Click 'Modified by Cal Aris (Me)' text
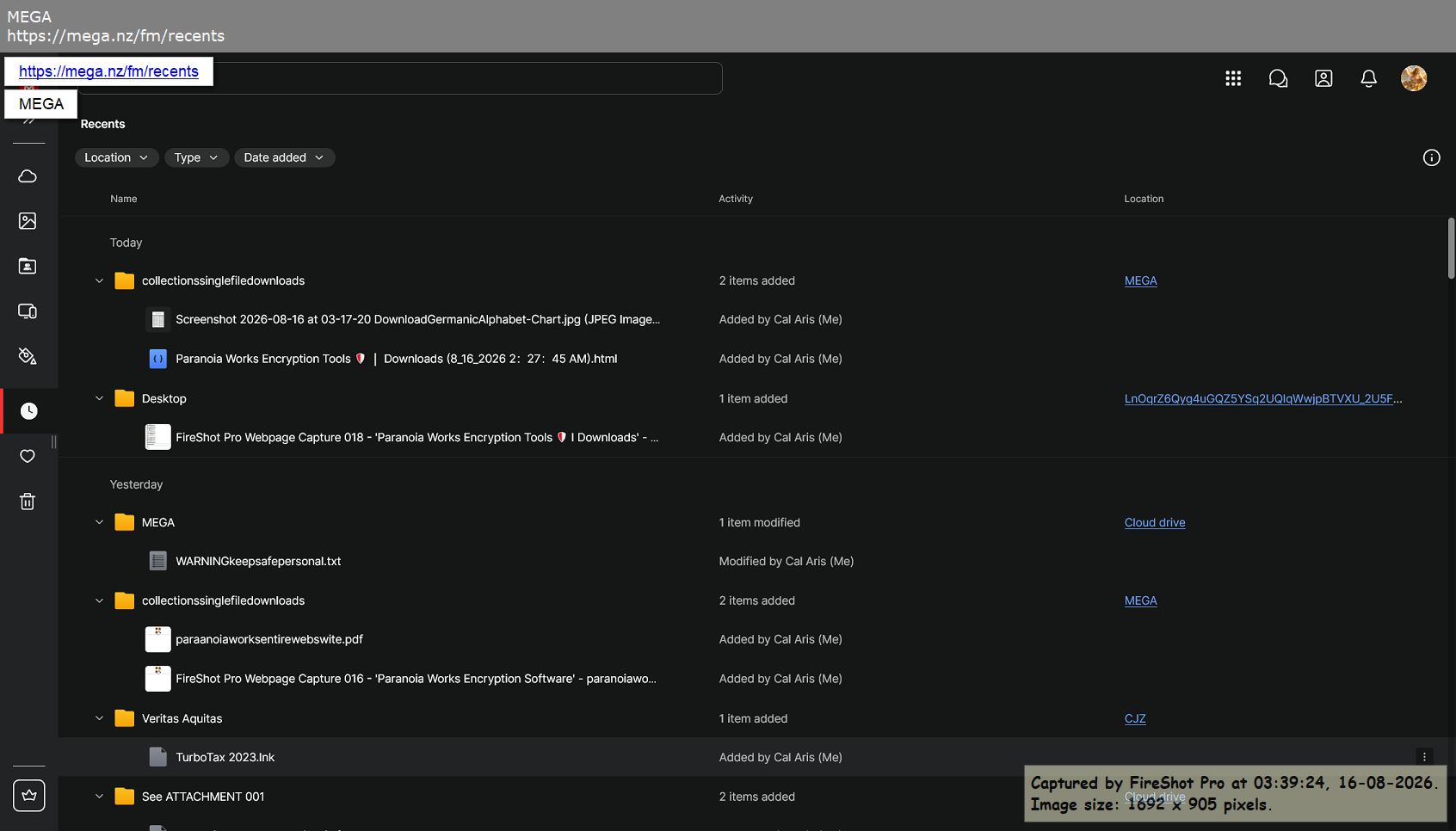The image size is (1456, 831). click(x=786, y=561)
